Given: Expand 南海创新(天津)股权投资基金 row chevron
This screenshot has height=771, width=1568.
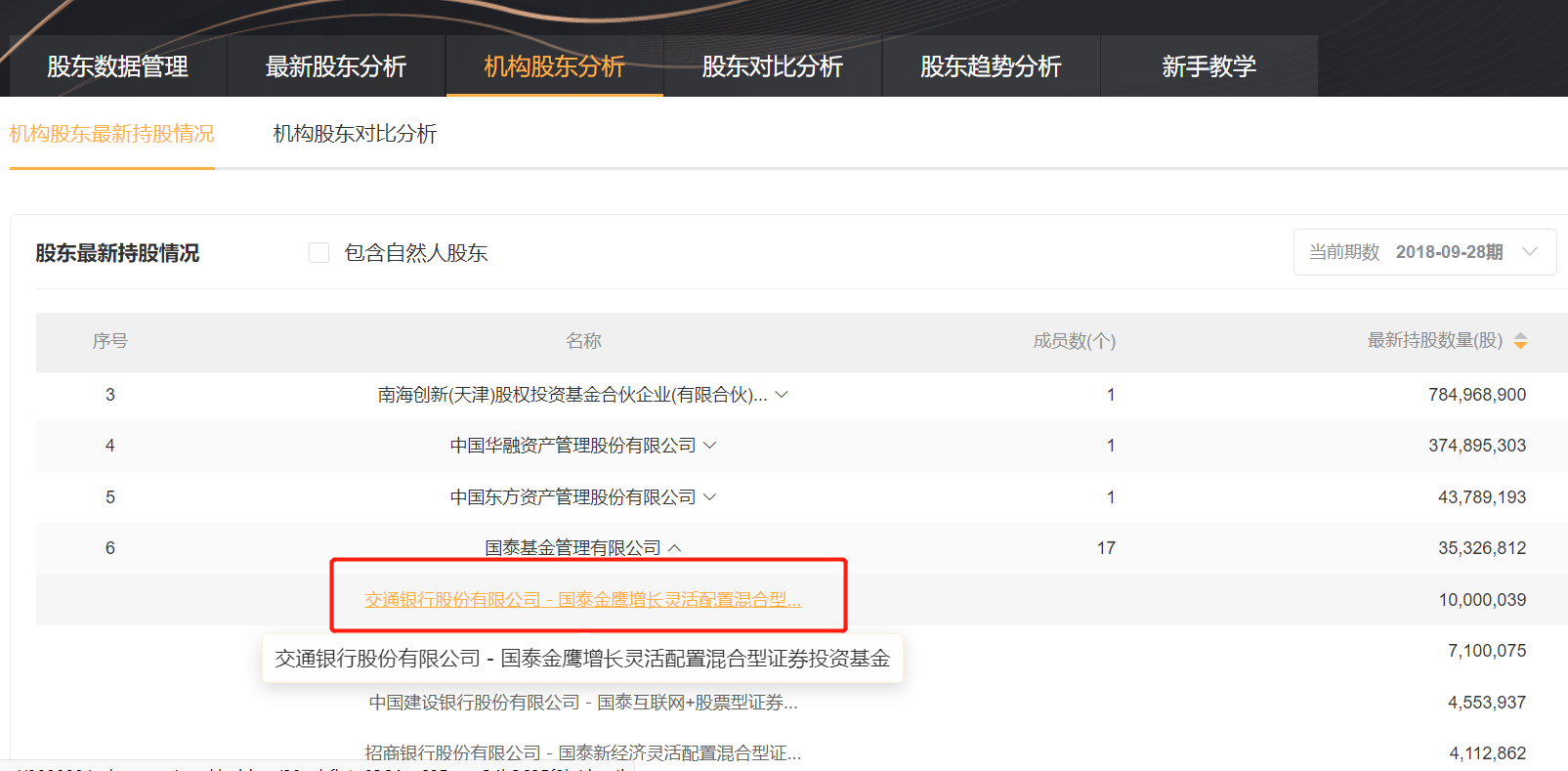Looking at the screenshot, I should click(x=782, y=395).
